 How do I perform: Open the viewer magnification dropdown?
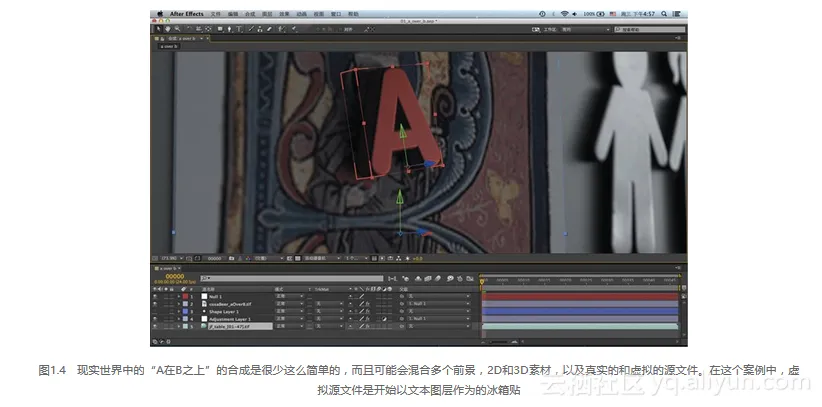coord(172,258)
